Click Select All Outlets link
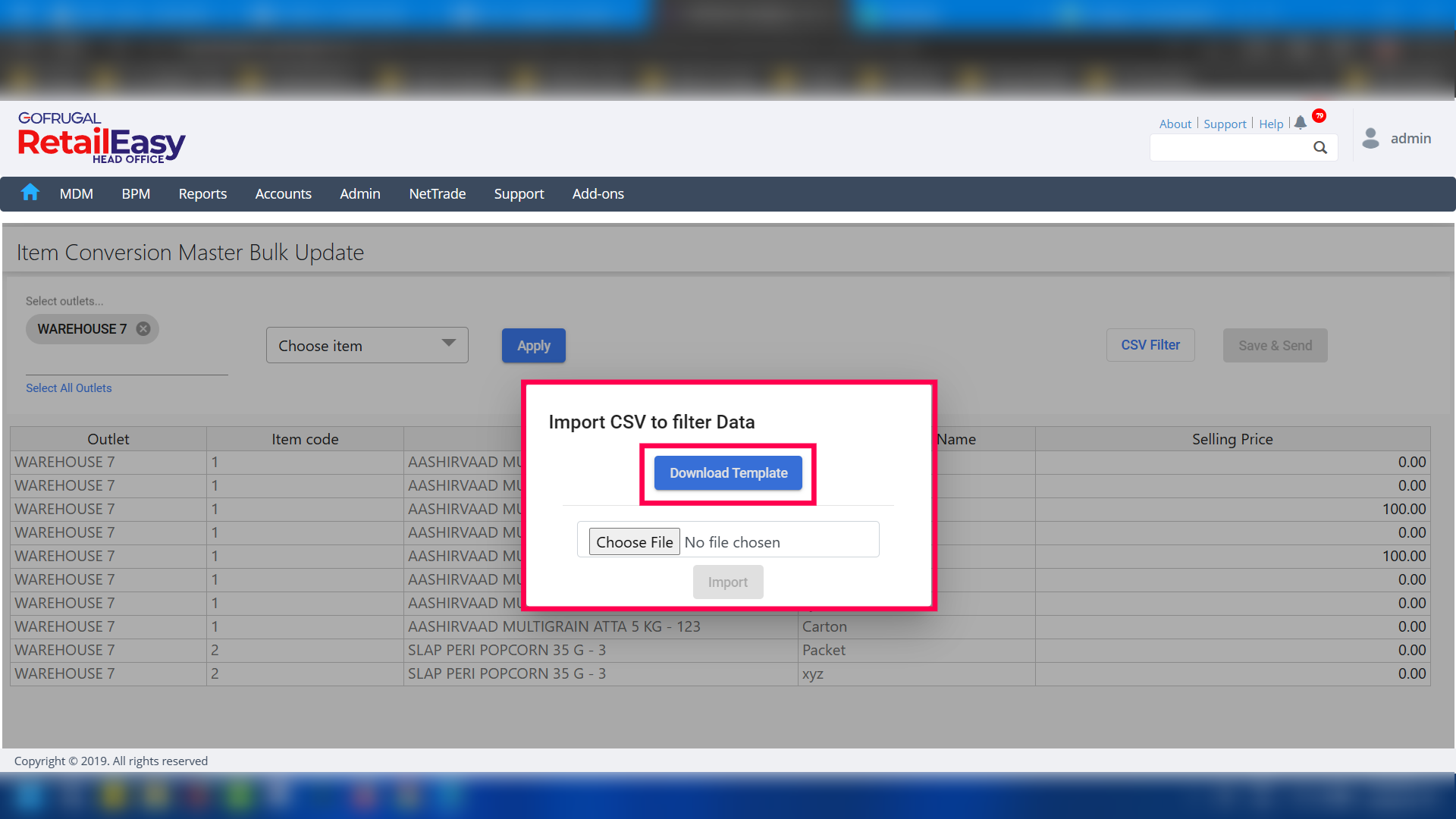The image size is (1456, 819). (x=68, y=388)
